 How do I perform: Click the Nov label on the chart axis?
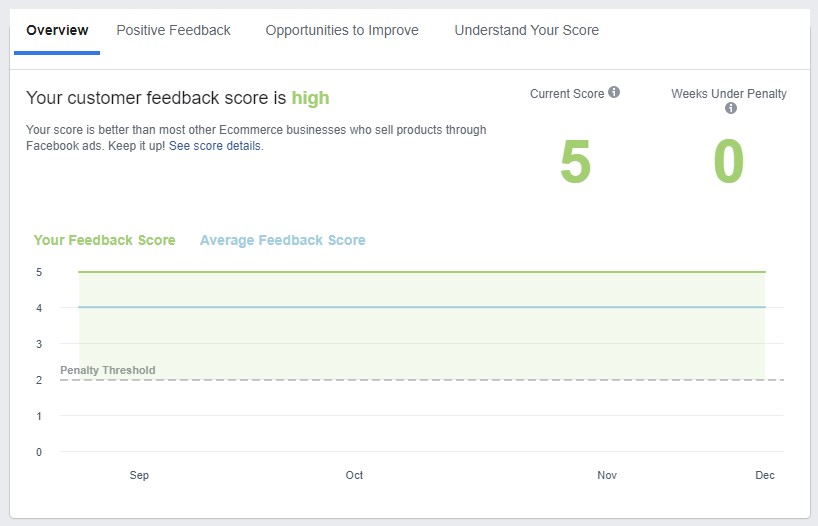point(607,475)
